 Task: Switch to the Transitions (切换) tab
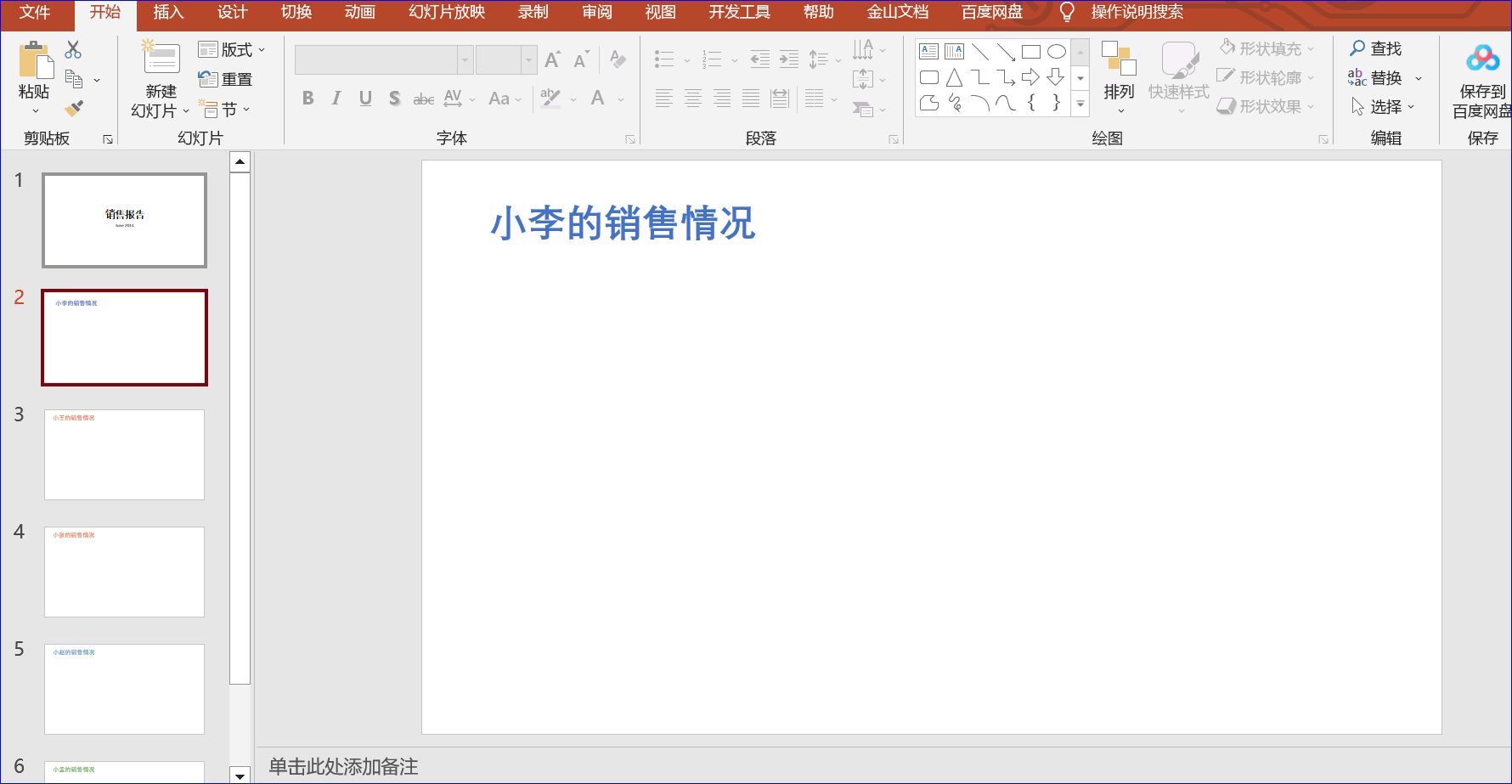(x=296, y=12)
